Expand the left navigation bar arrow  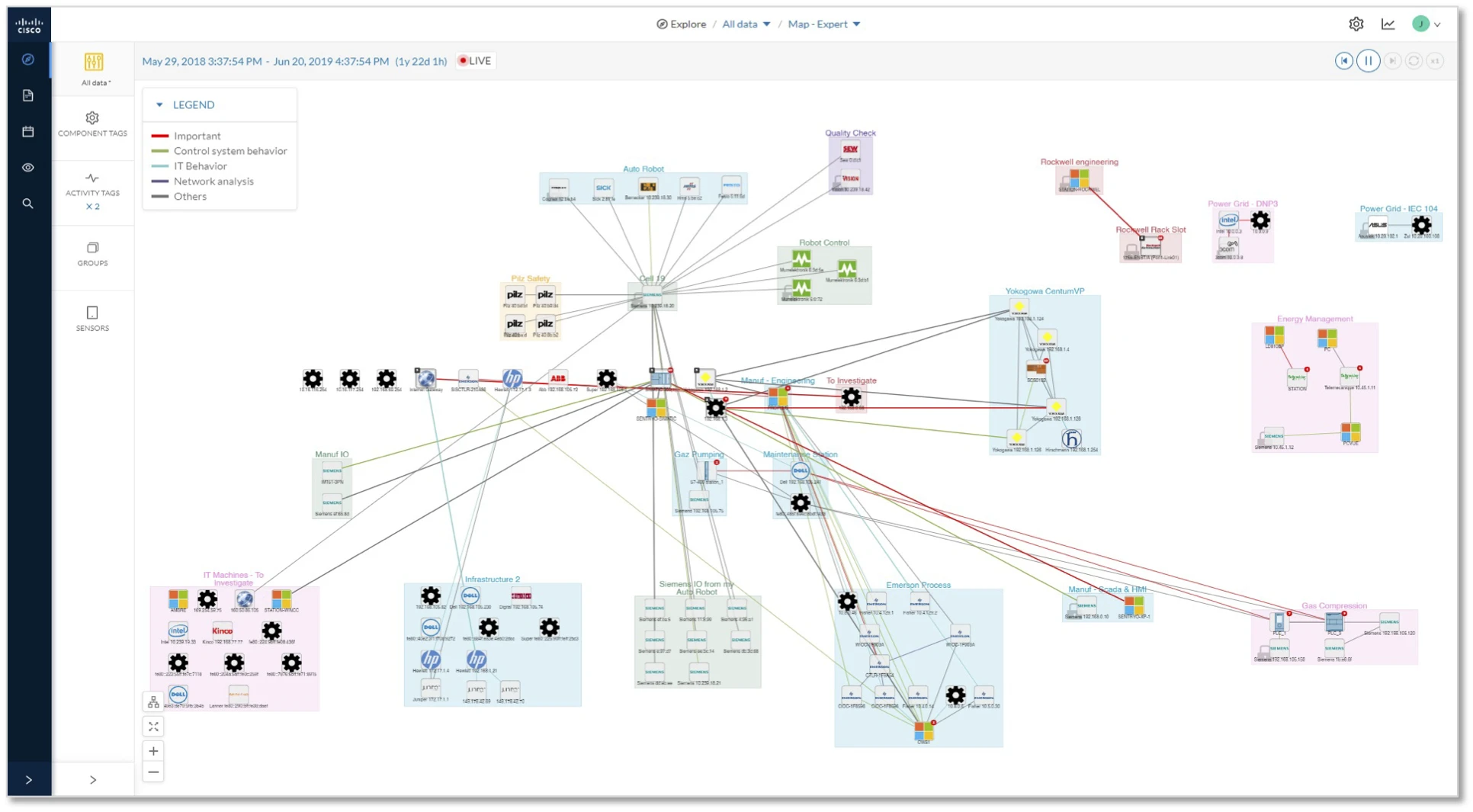point(29,780)
